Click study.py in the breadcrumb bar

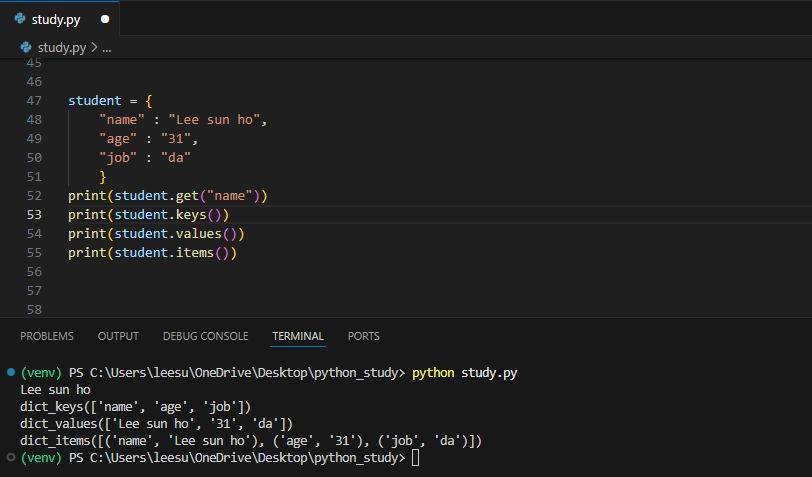(x=62, y=48)
